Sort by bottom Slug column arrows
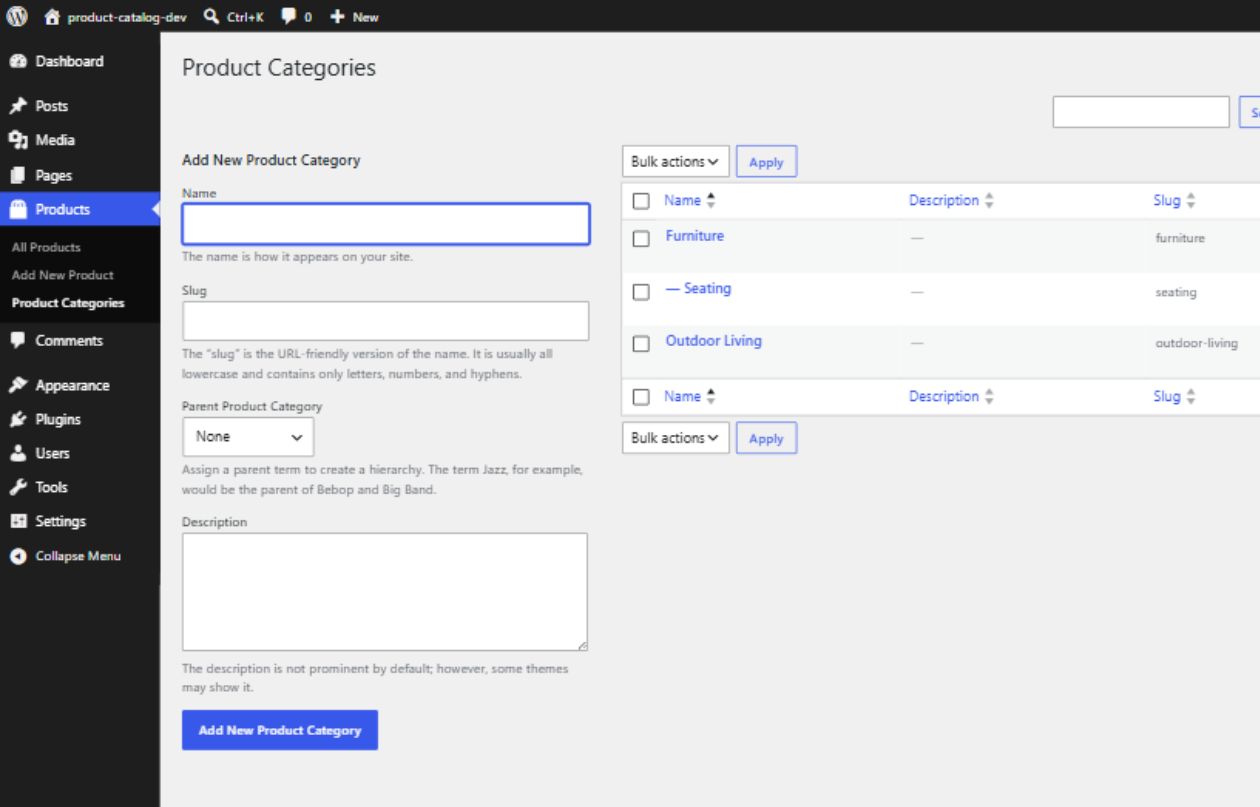 click(1190, 397)
